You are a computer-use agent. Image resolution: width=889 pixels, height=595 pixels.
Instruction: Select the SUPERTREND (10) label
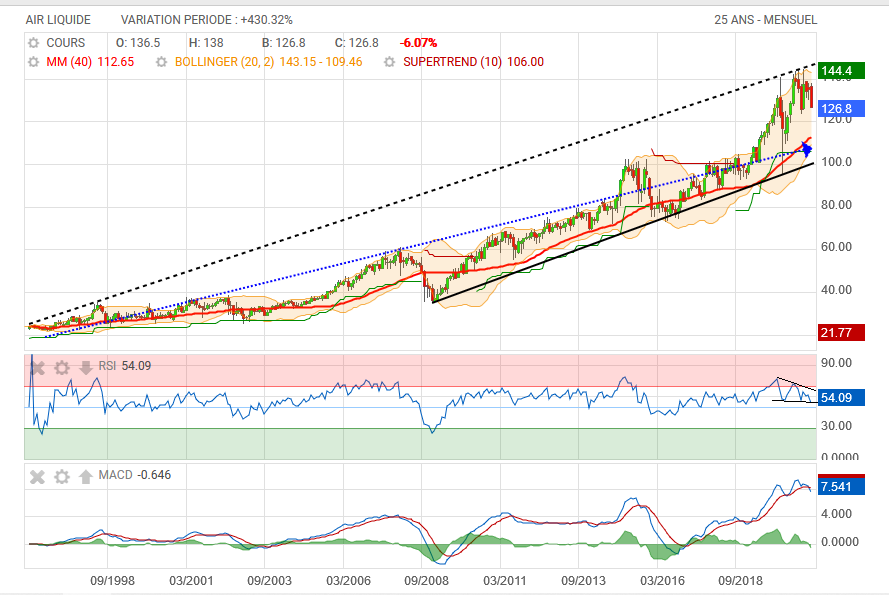(x=452, y=62)
